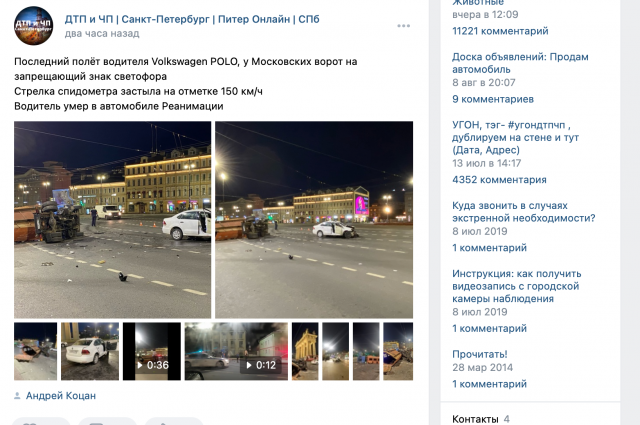
Task: Open the ДТП и ЧП Санкт-Петербург community name link
Action: pos(192,19)
